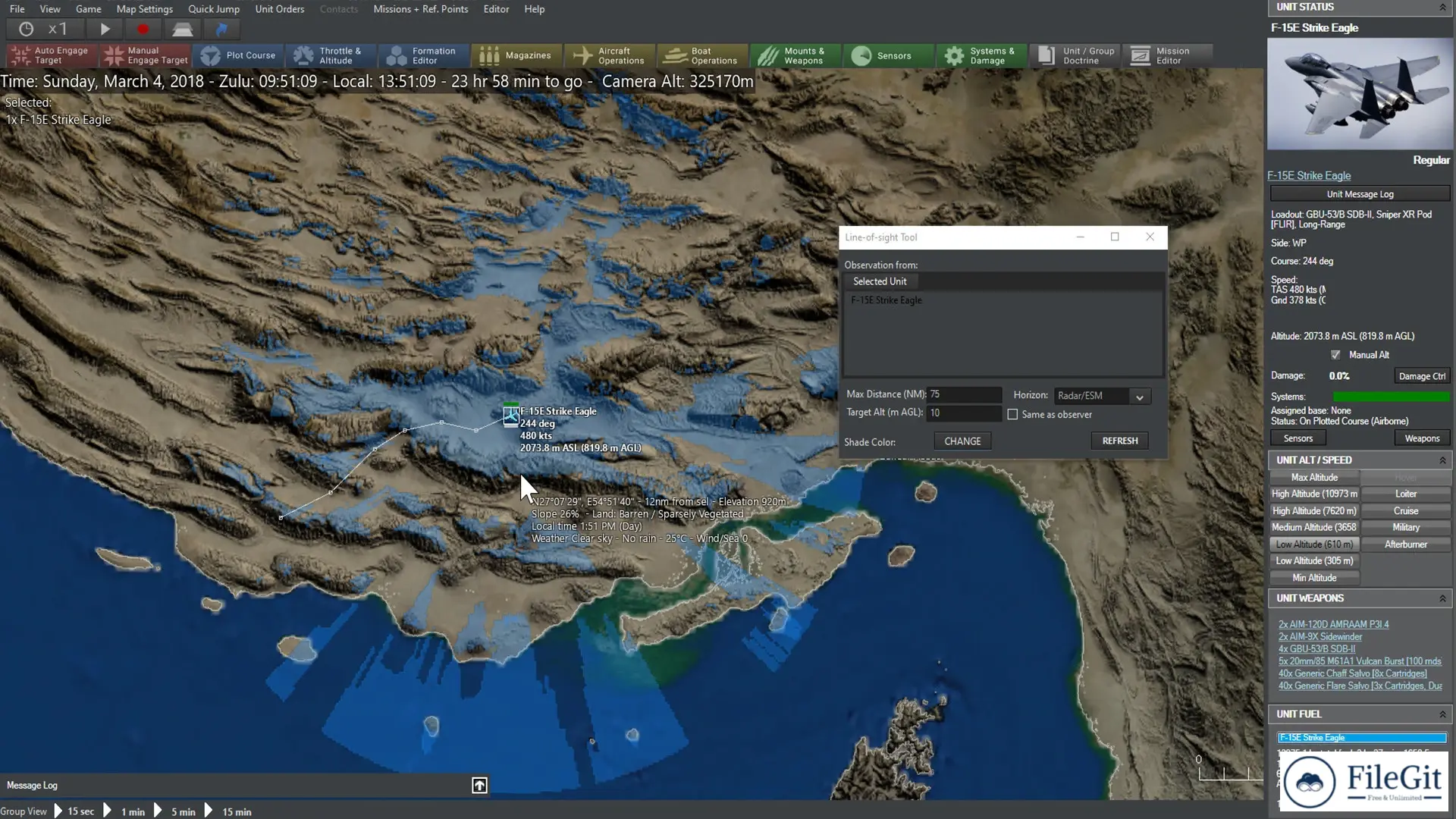The image size is (1456, 819).
Task: Set throttle to Afterburner
Action: pyautogui.click(x=1406, y=544)
